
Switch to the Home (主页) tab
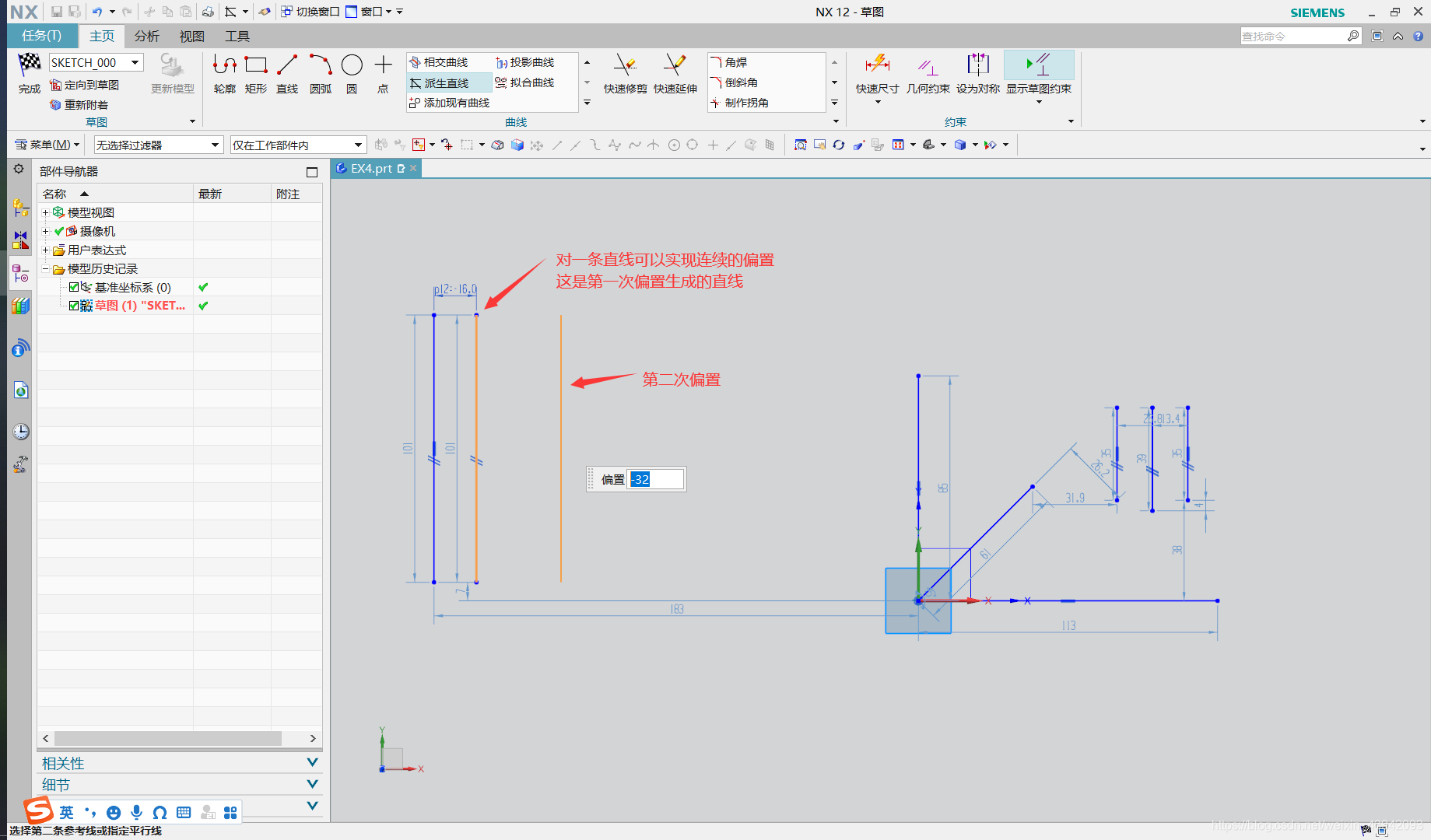pos(102,36)
